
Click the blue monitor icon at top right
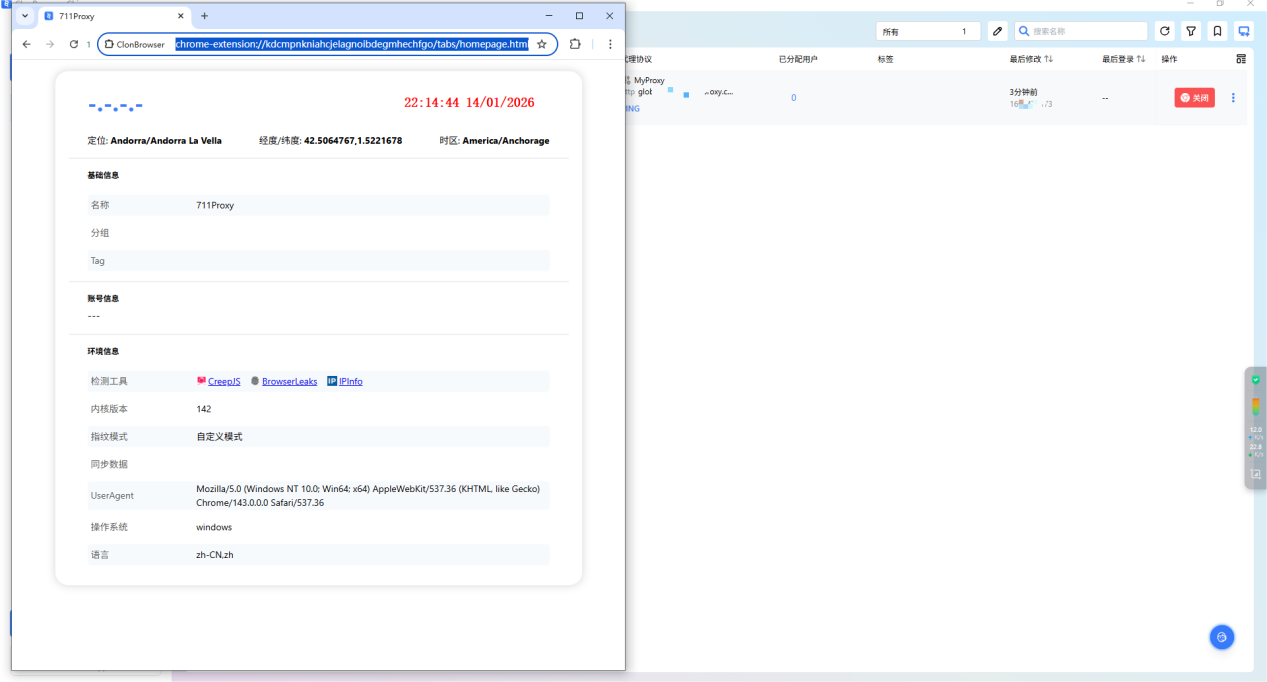pyautogui.click(x=1243, y=32)
